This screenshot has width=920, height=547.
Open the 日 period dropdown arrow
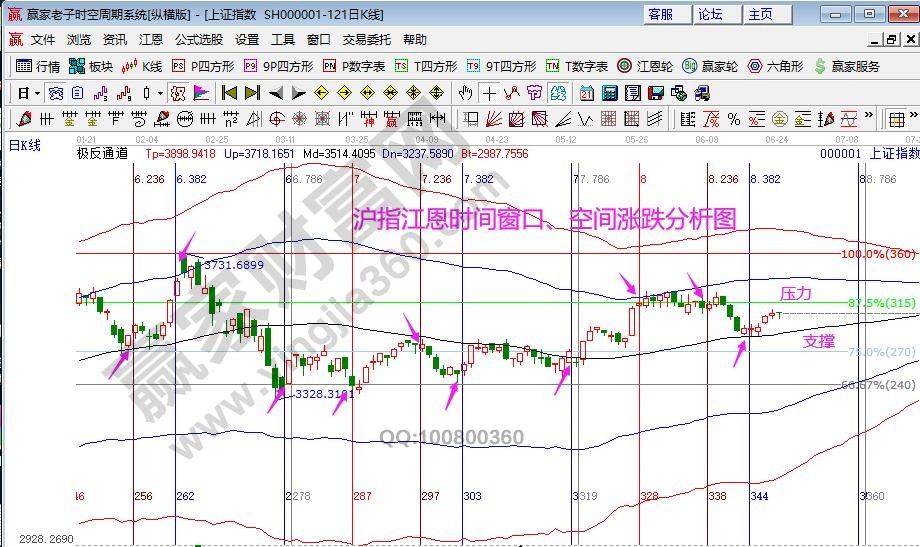[x=37, y=93]
